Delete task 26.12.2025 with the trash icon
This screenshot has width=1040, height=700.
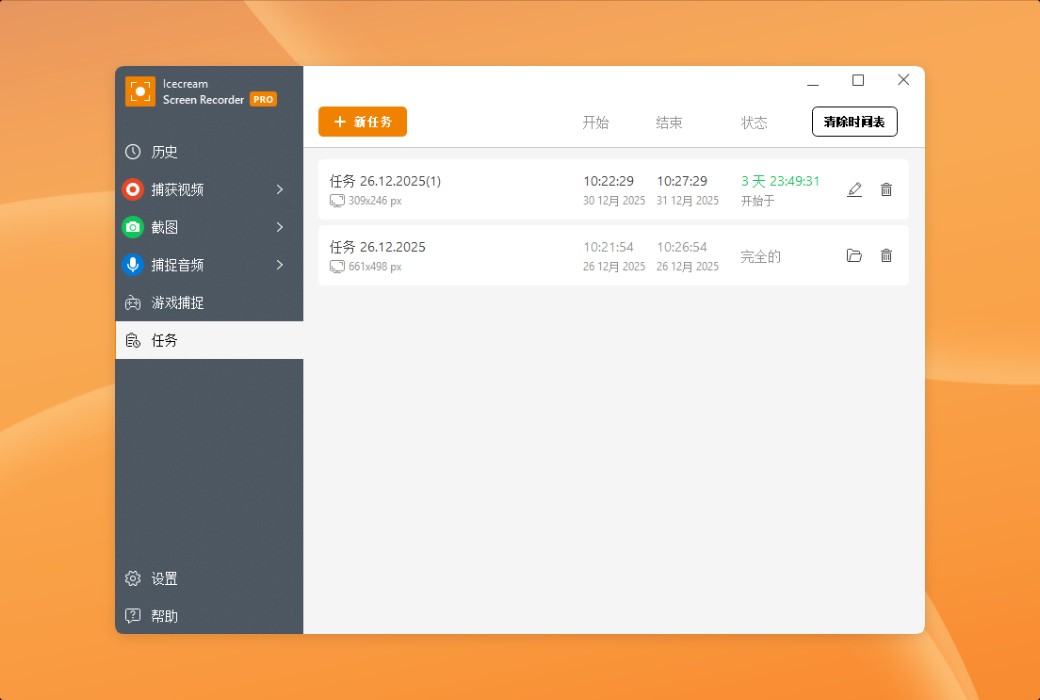(886, 255)
